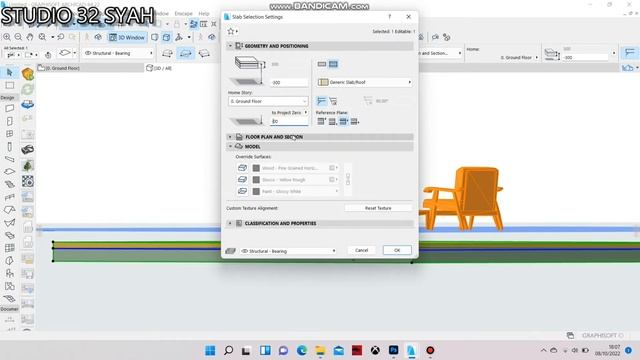
Task: Open the Help menu
Action: tap(204, 13)
